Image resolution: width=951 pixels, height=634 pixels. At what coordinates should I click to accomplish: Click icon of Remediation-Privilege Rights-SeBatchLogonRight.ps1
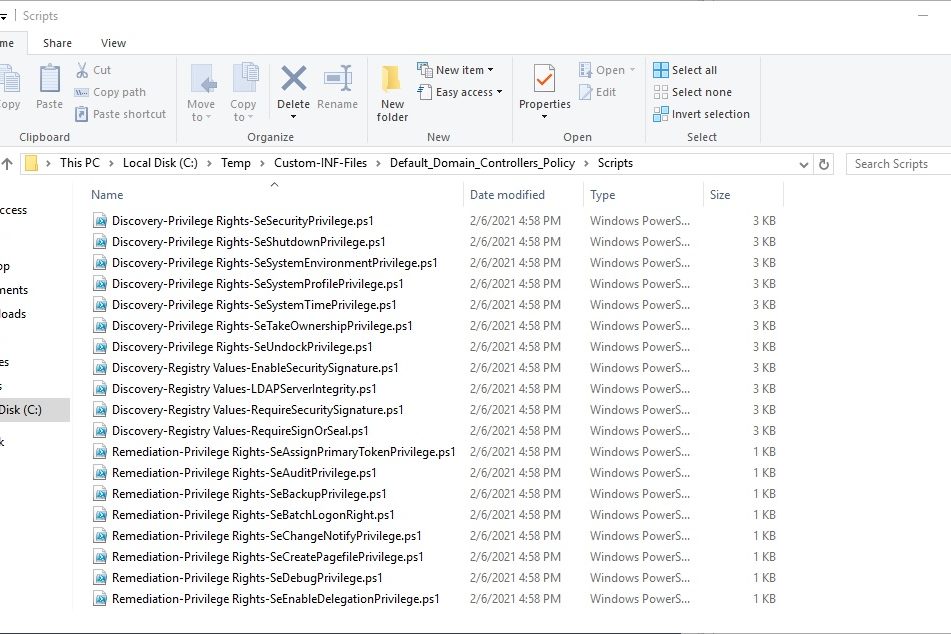tap(100, 515)
